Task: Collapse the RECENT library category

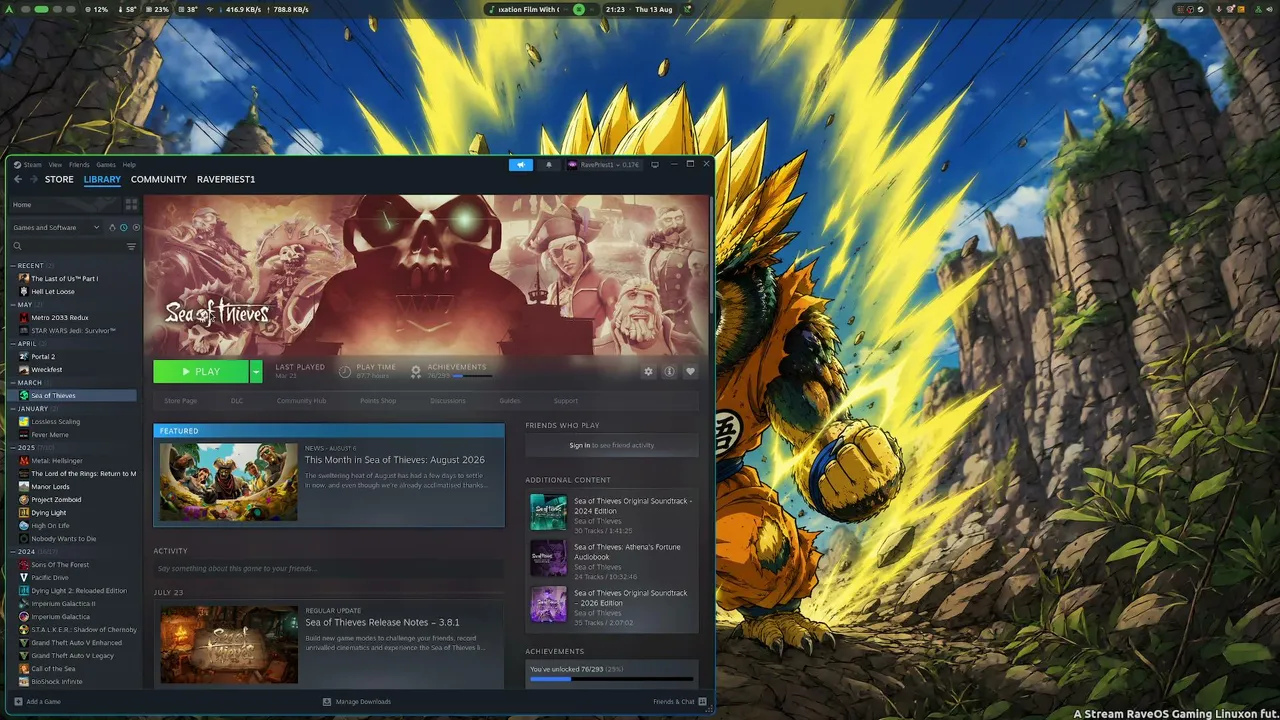Action: (x=13, y=266)
